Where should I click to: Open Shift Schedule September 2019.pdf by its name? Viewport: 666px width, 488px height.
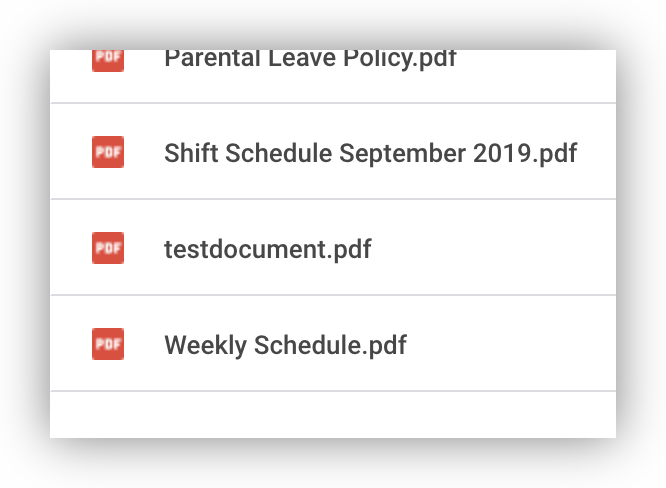tap(370, 153)
